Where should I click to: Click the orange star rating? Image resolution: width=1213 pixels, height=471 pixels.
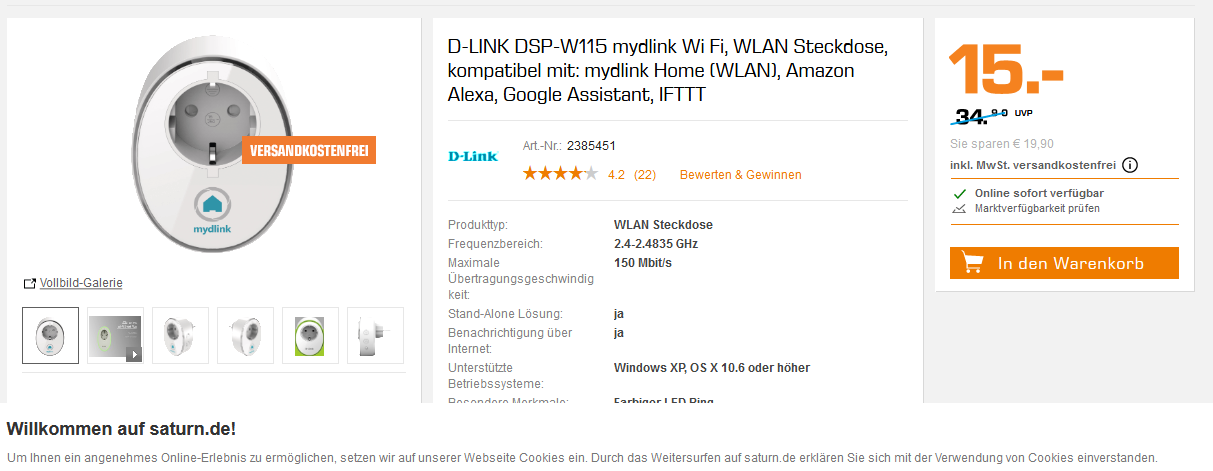(x=560, y=174)
